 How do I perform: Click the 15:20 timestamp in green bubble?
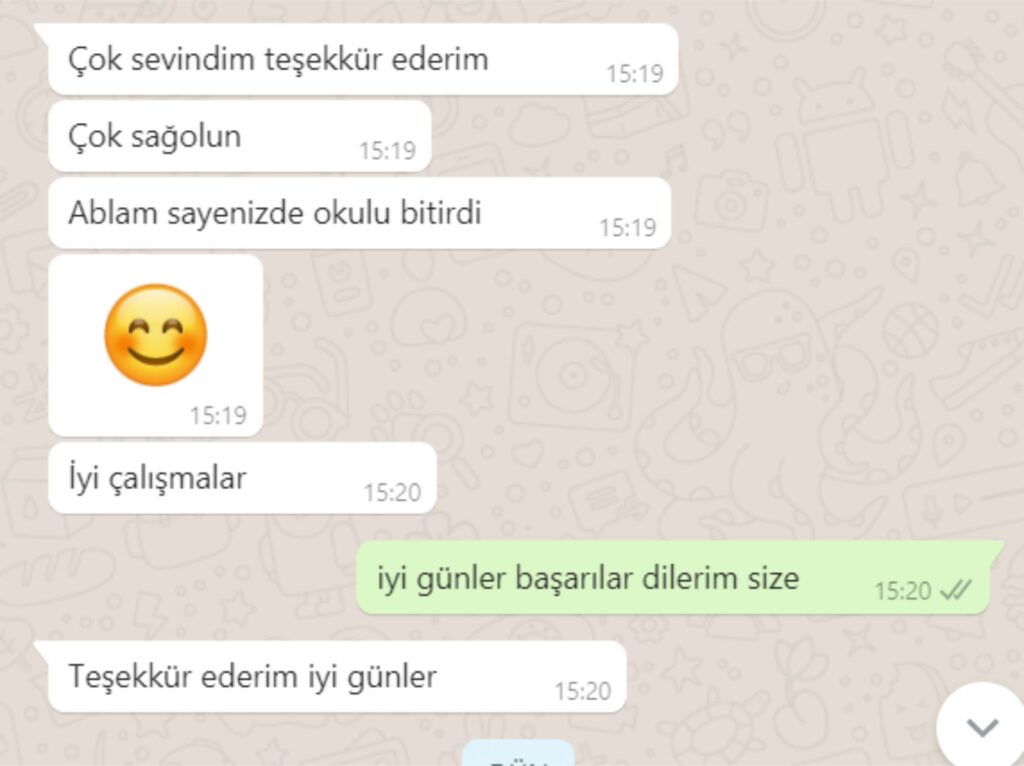coord(903,590)
